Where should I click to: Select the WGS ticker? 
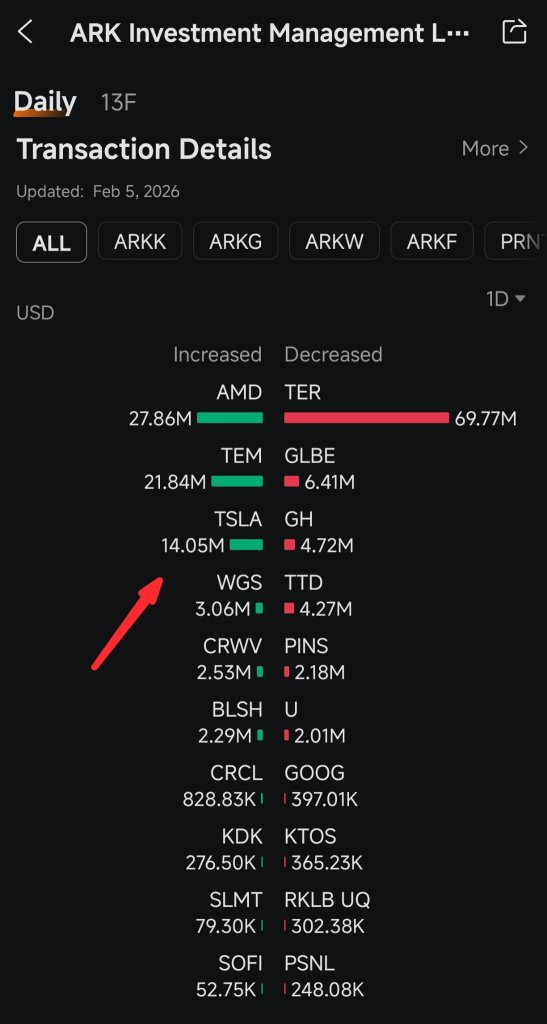click(x=240, y=582)
